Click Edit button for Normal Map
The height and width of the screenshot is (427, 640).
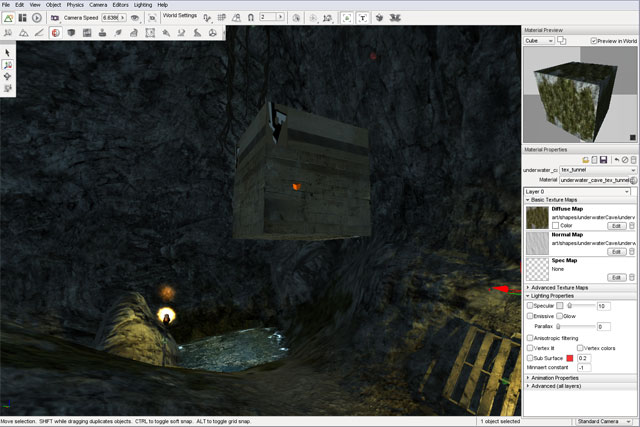(616, 251)
